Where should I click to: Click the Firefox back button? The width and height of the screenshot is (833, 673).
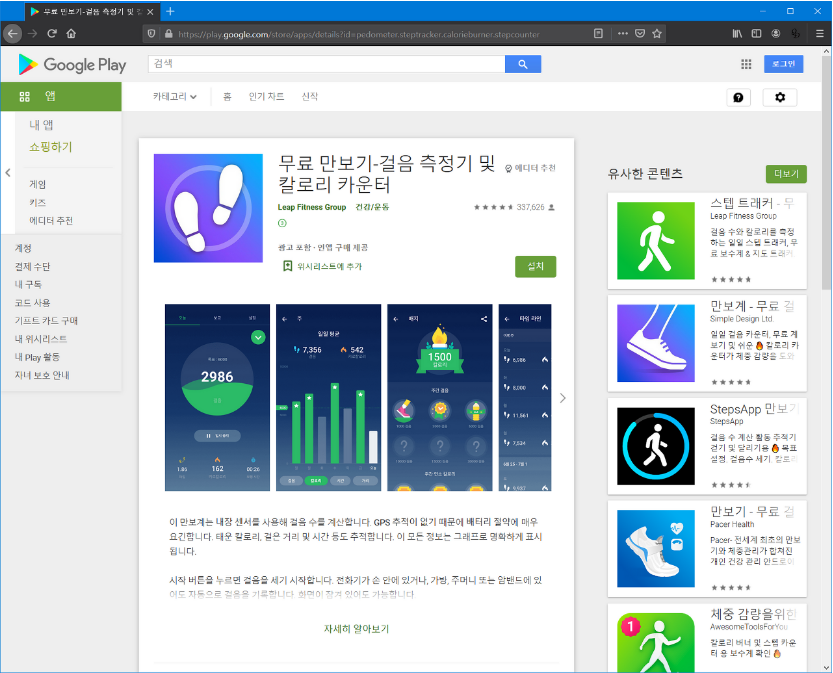[x=13, y=33]
